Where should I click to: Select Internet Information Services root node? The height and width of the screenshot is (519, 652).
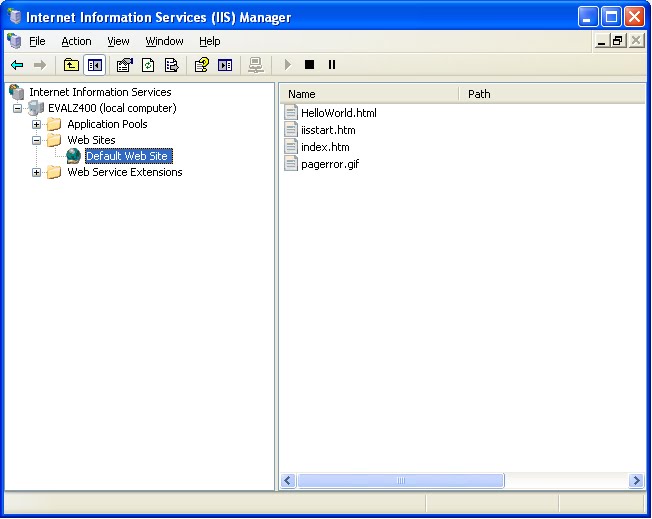(x=100, y=92)
